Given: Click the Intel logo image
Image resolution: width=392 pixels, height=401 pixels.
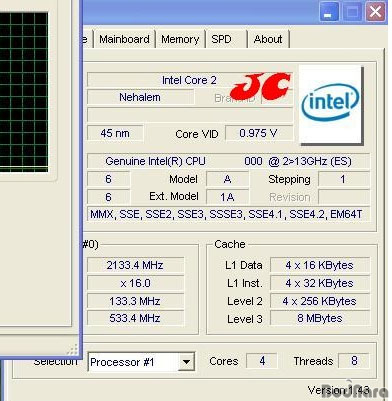Looking at the screenshot, I should [330, 104].
